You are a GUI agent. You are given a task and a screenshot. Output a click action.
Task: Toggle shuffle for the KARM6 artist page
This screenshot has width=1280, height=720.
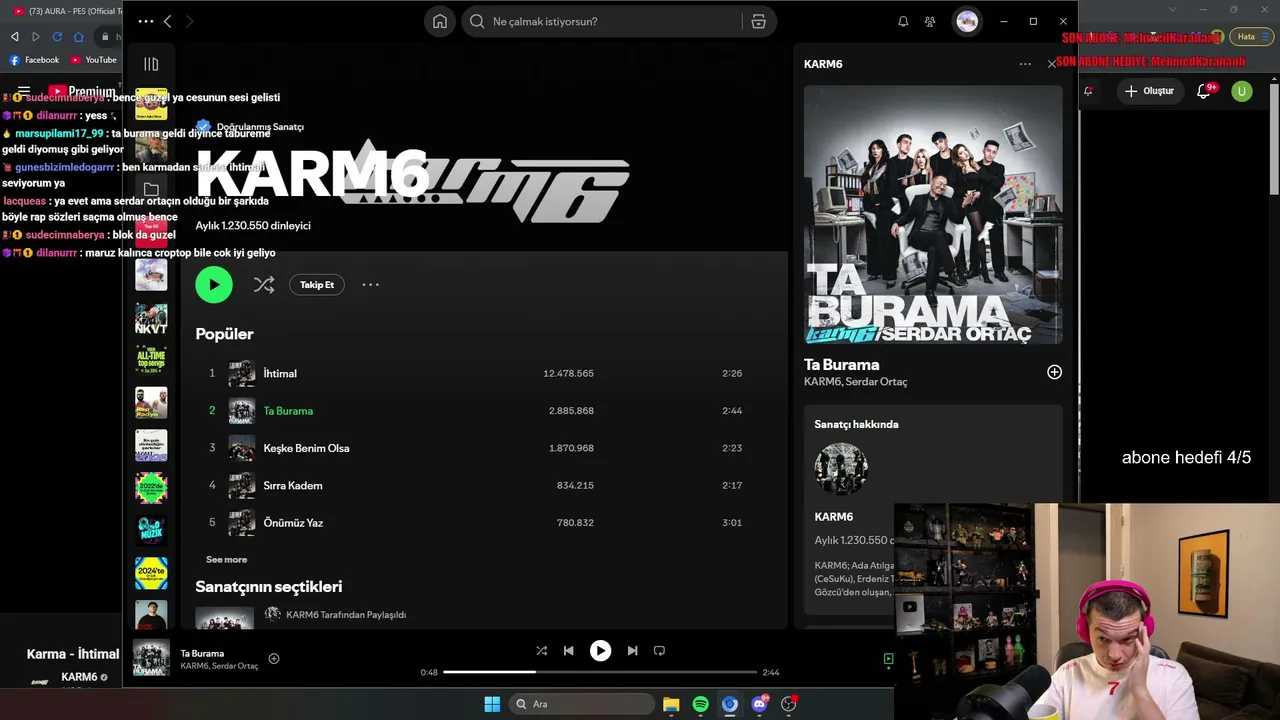(x=264, y=285)
